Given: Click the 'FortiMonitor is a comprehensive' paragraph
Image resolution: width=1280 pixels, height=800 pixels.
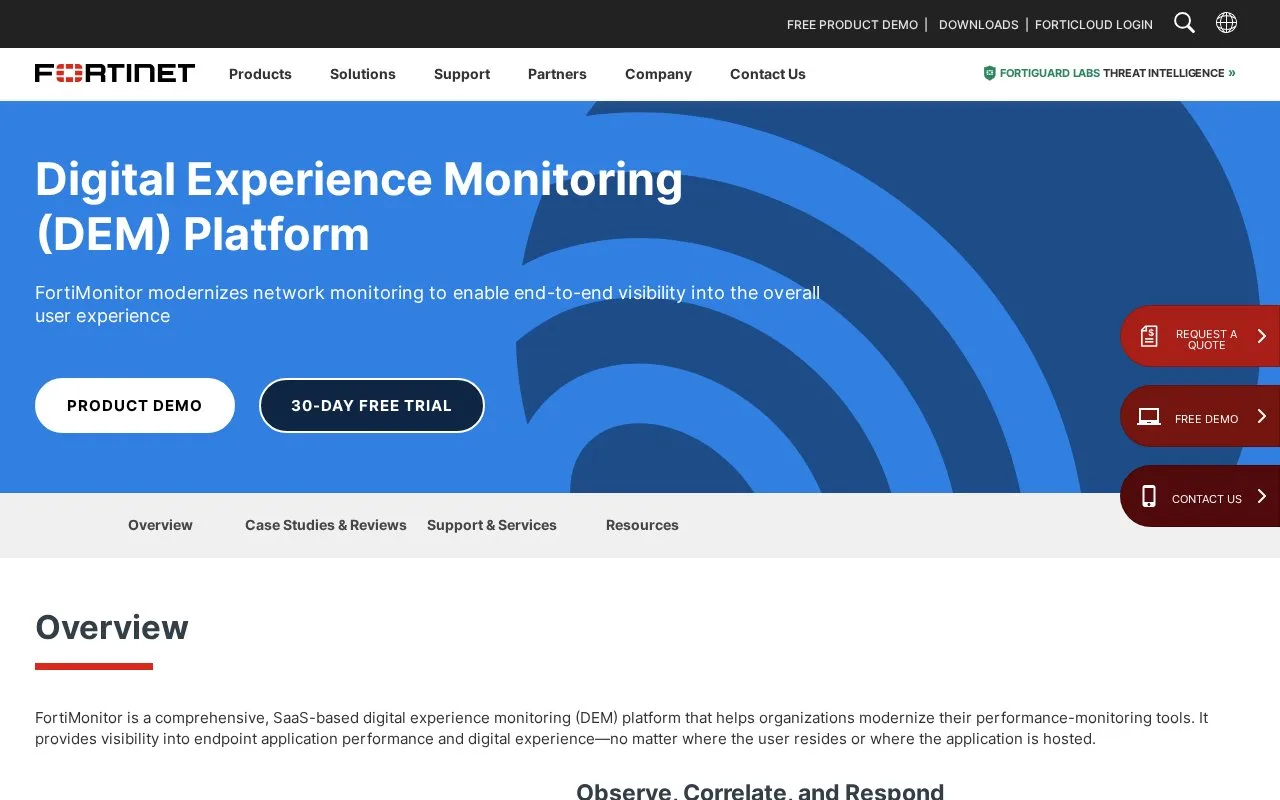Looking at the screenshot, I should tap(621, 728).
